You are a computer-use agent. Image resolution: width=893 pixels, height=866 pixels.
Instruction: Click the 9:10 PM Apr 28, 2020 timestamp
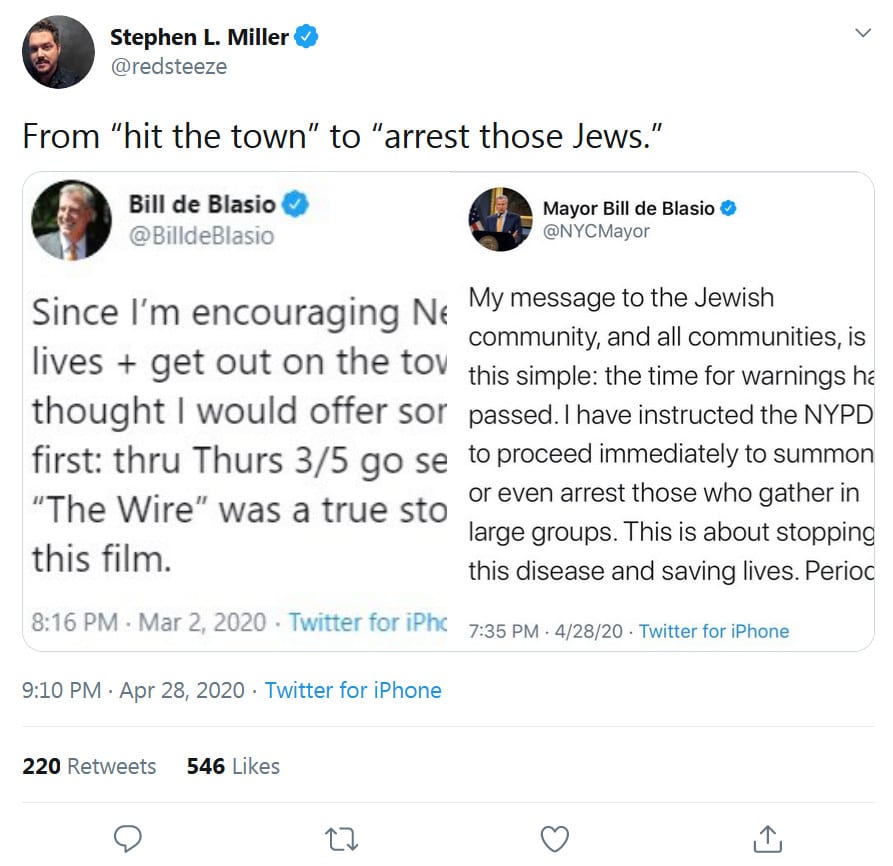click(x=133, y=690)
